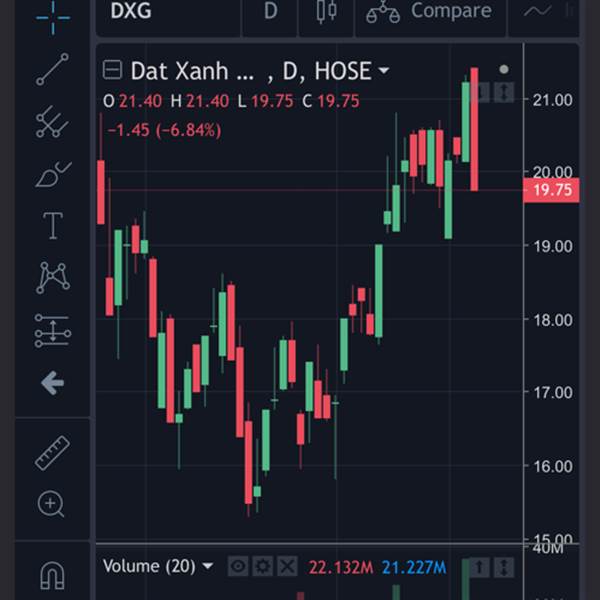Click the 18.00 price axis label
Viewport: 600px width, 600px height.
point(553,320)
